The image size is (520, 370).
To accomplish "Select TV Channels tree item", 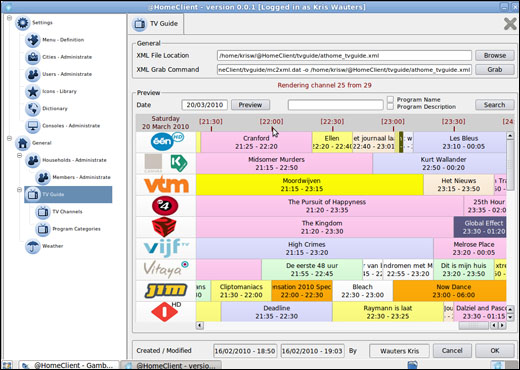I will (67, 212).
